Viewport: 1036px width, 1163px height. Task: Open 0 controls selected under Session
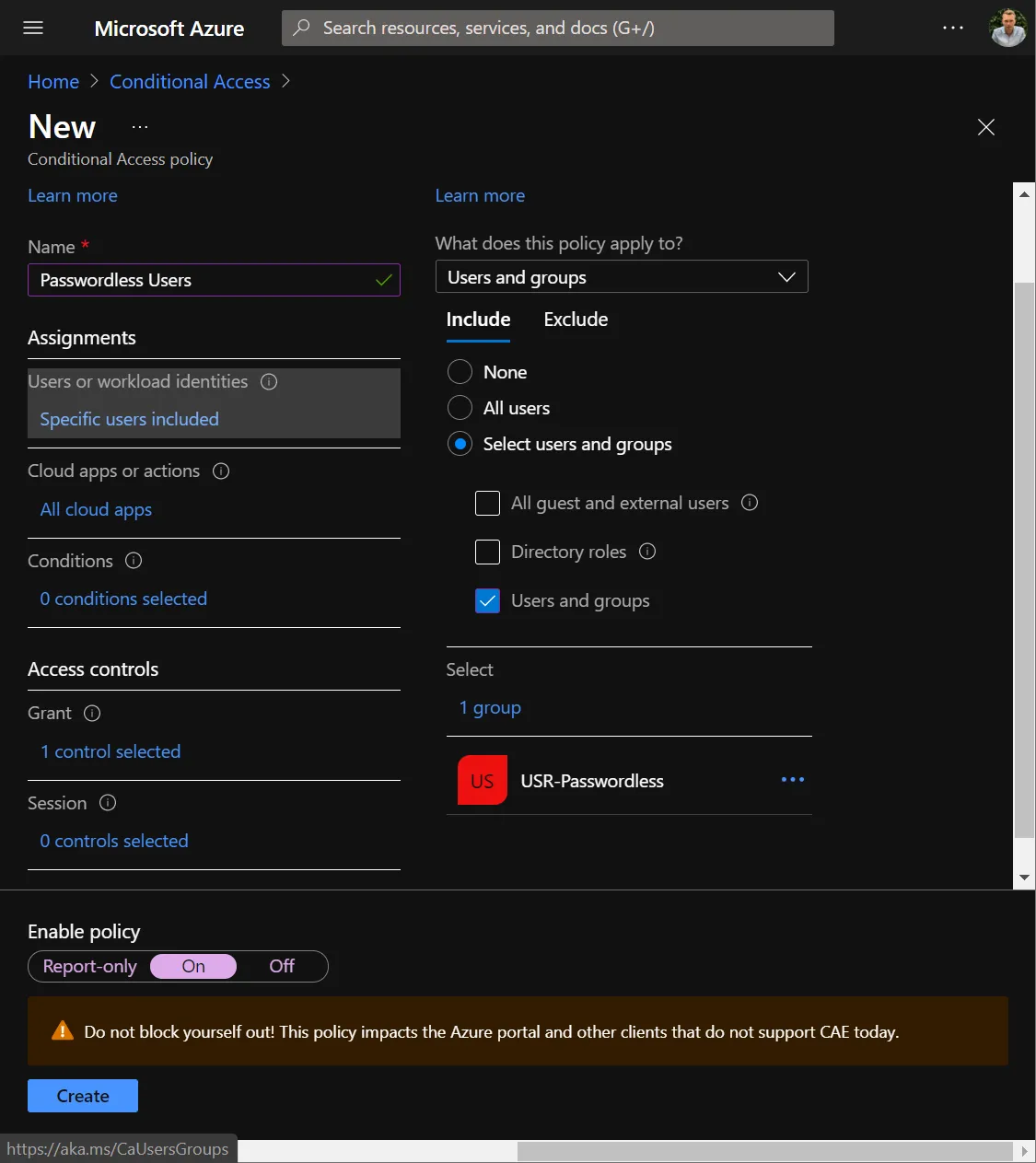coord(114,841)
